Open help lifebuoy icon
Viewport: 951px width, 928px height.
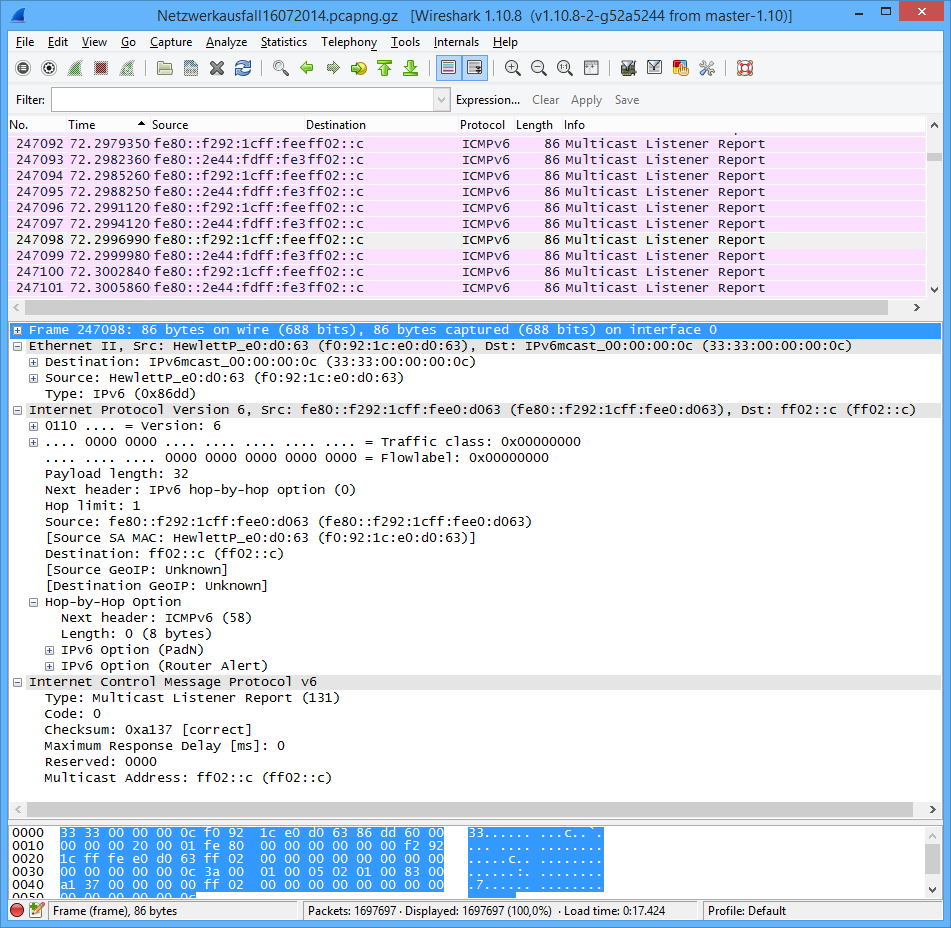click(x=745, y=68)
